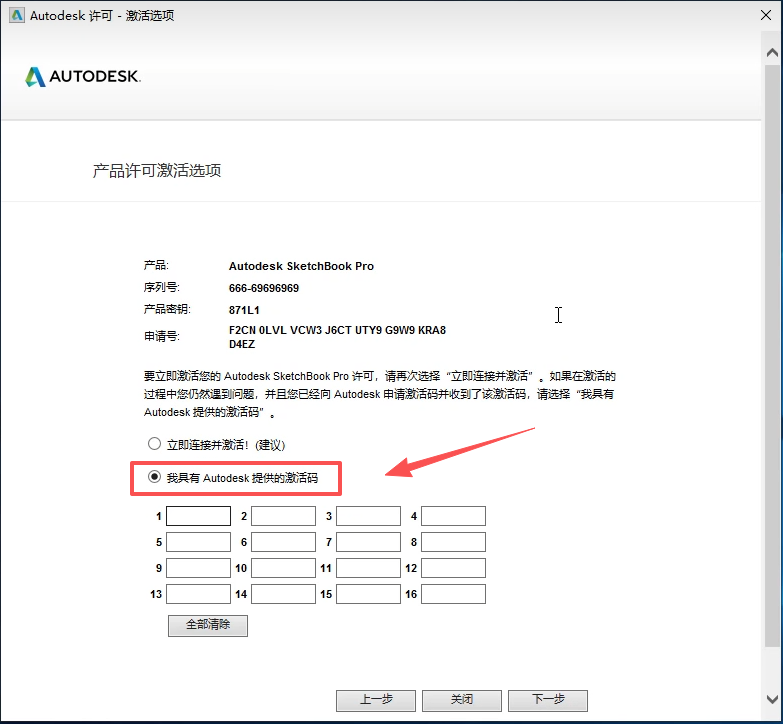Click activation code field 1
Image resolution: width=783 pixels, height=724 pixels.
pyautogui.click(x=198, y=516)
